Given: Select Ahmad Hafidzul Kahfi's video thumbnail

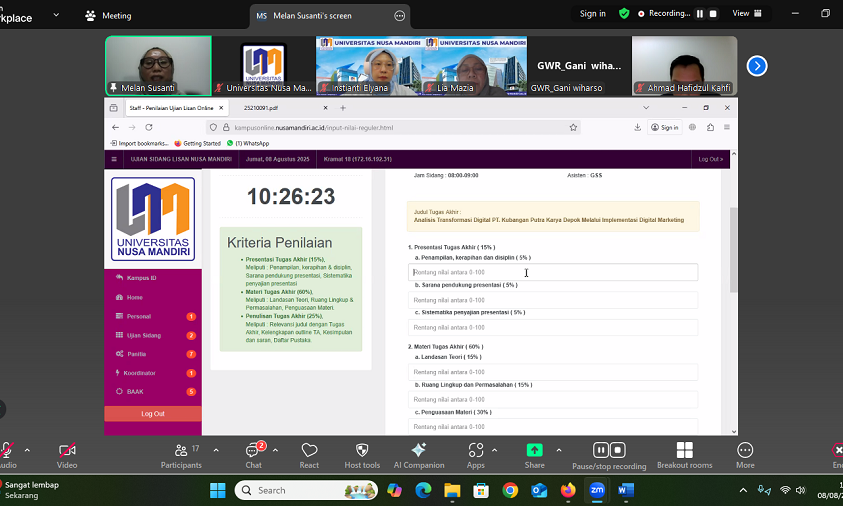Looking at the screenshot, I should tap(684, 66).
